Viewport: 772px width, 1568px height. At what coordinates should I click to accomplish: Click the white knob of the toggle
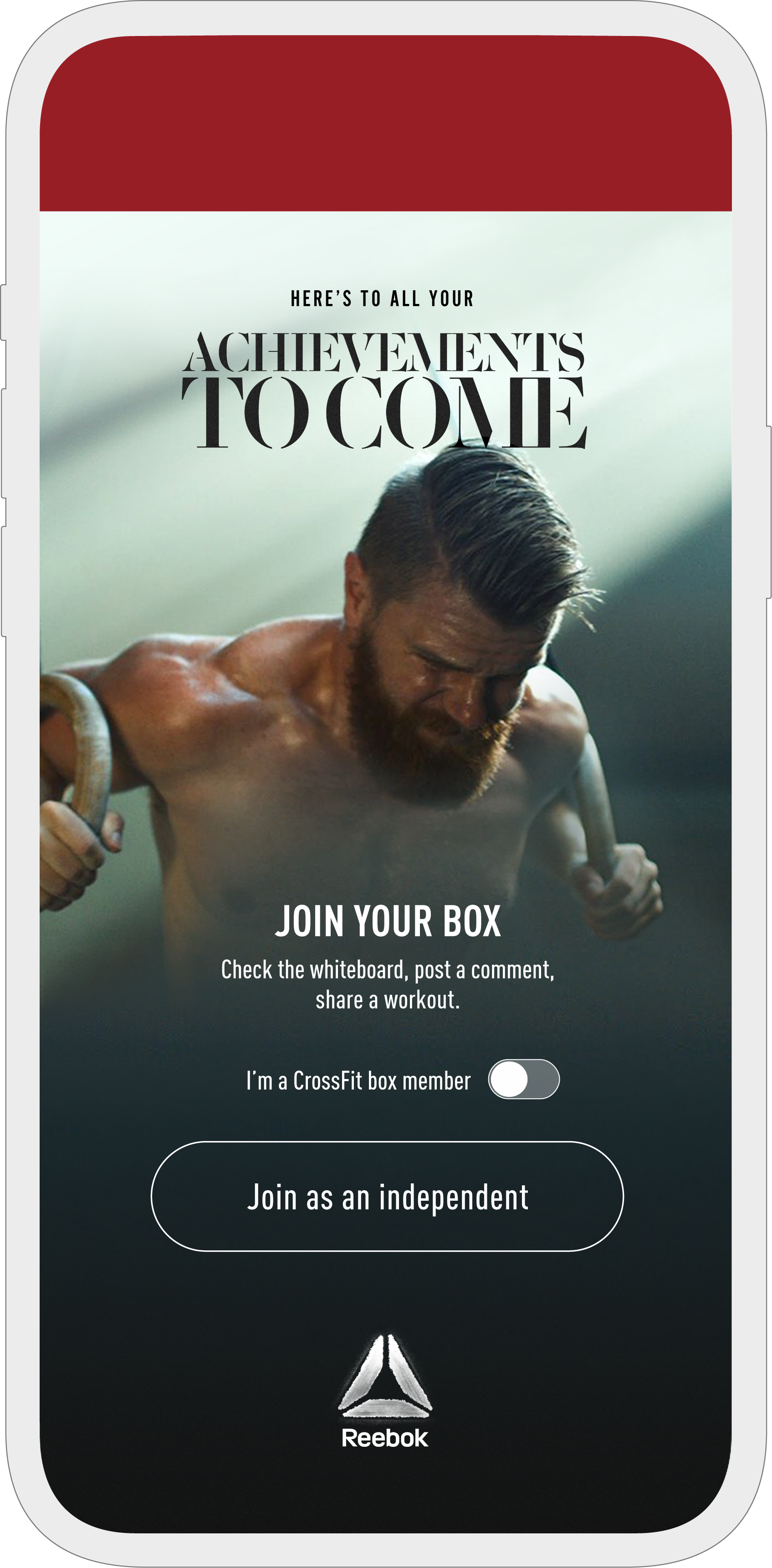click(x=509, y=1079)
